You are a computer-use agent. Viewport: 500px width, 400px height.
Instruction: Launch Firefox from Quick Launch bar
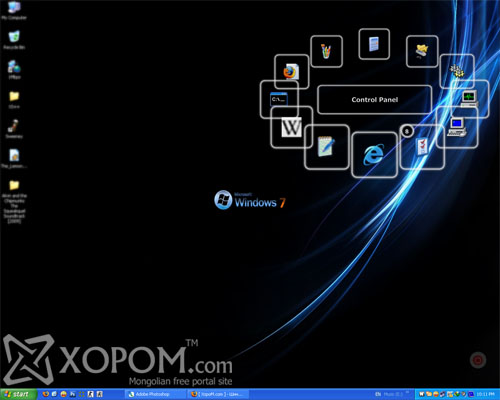point(46,394)
